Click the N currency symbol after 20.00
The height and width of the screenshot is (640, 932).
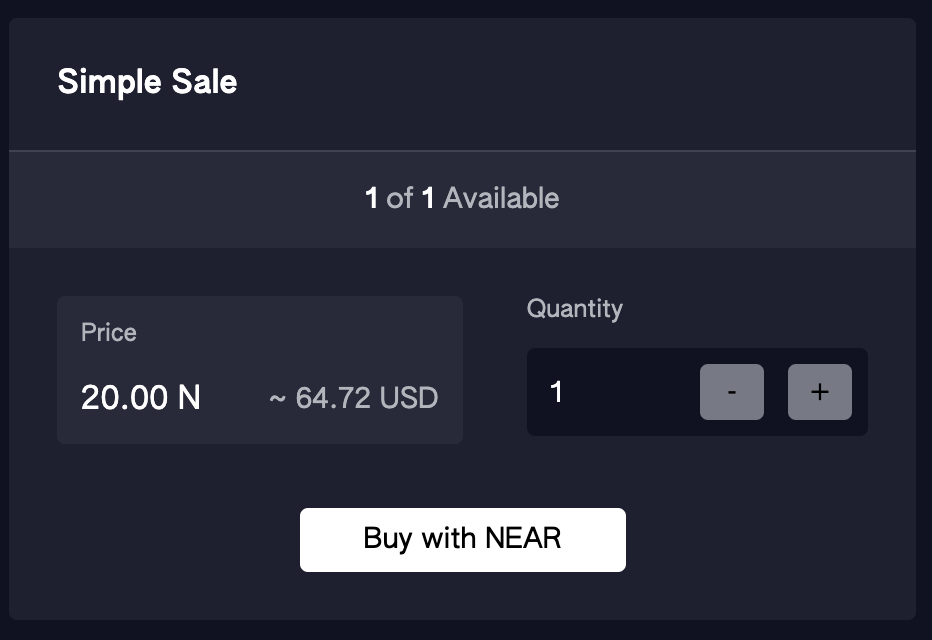(x=189, y=398)
